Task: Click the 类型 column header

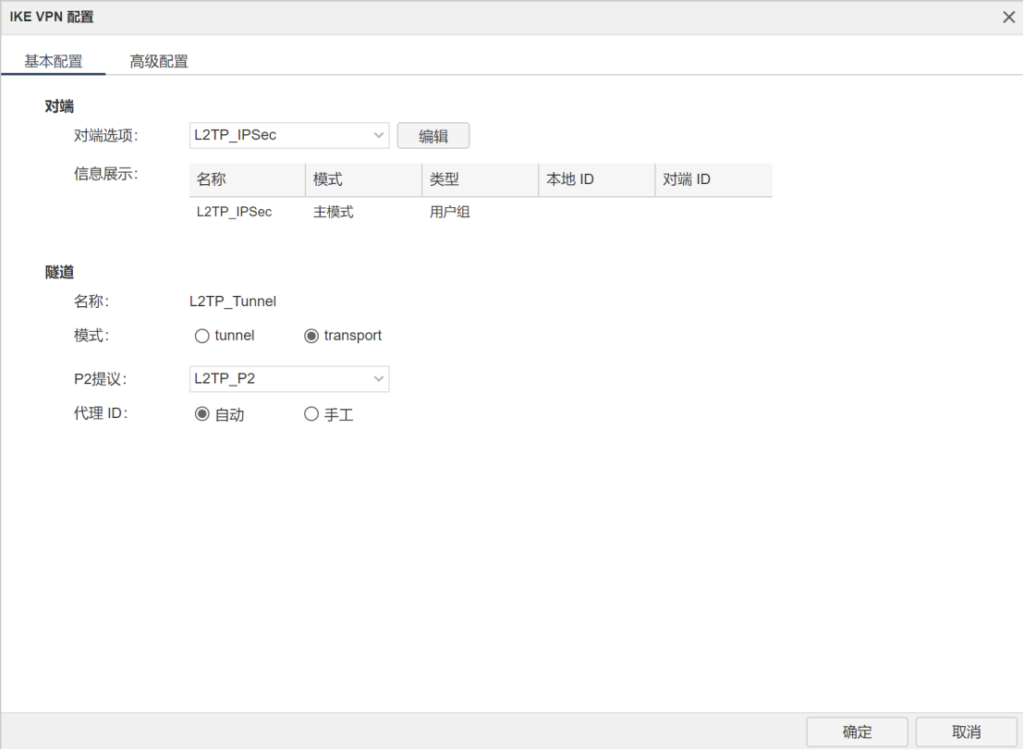Action: 480,180
